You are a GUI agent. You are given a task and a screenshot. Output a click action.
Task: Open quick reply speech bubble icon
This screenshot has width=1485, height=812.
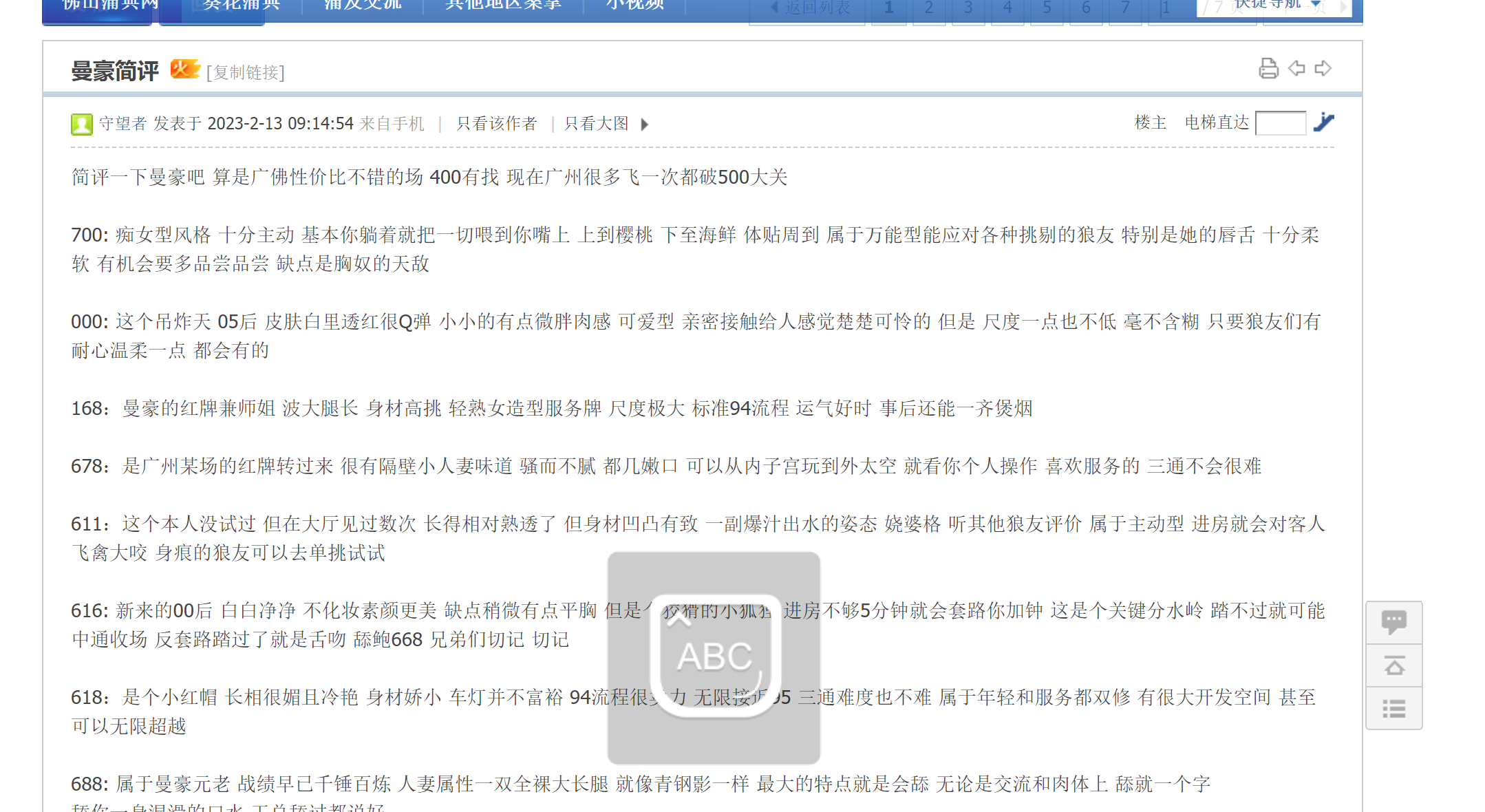coord(1393,623)
